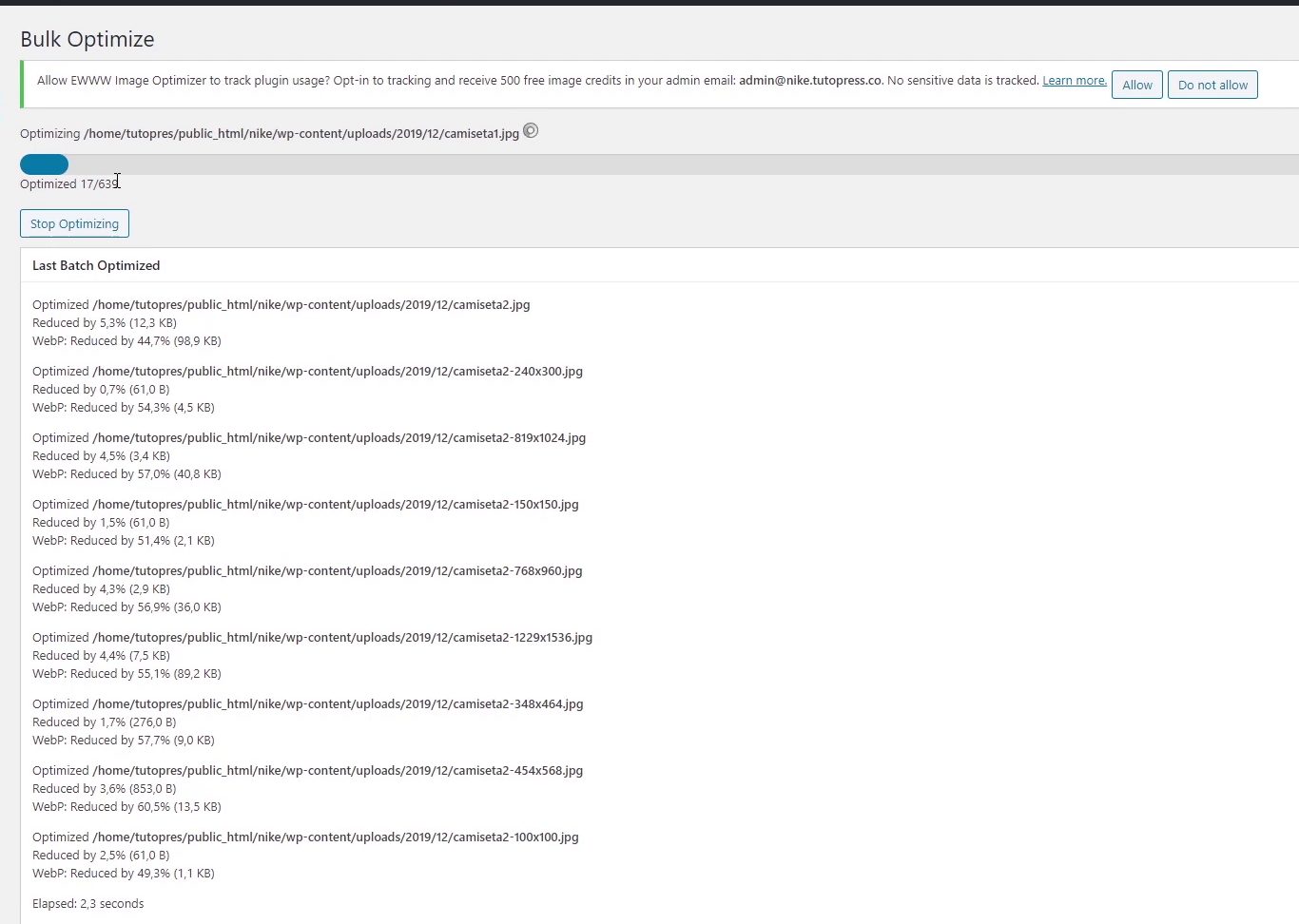1299x924 pixels.
Task: Click the camiseta2.jpg file path
Action: point(311,305)
